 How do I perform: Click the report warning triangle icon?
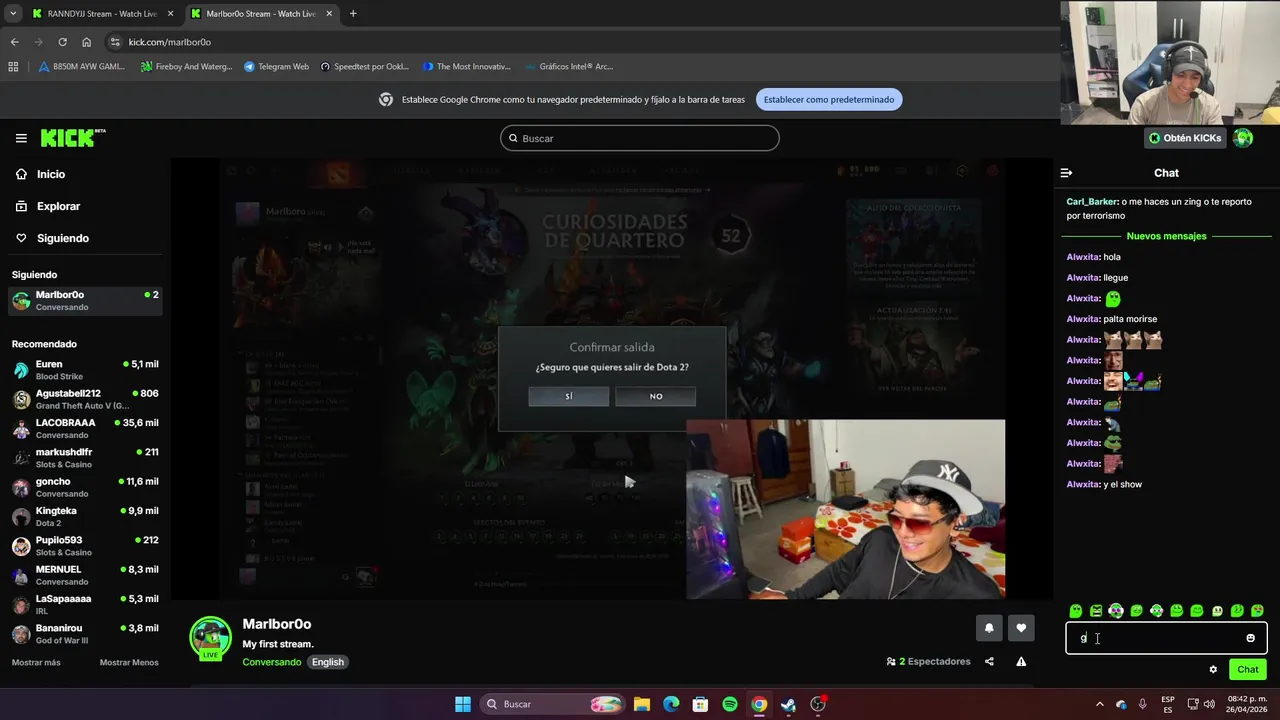pyautogui.click(x=1021, y=661)
